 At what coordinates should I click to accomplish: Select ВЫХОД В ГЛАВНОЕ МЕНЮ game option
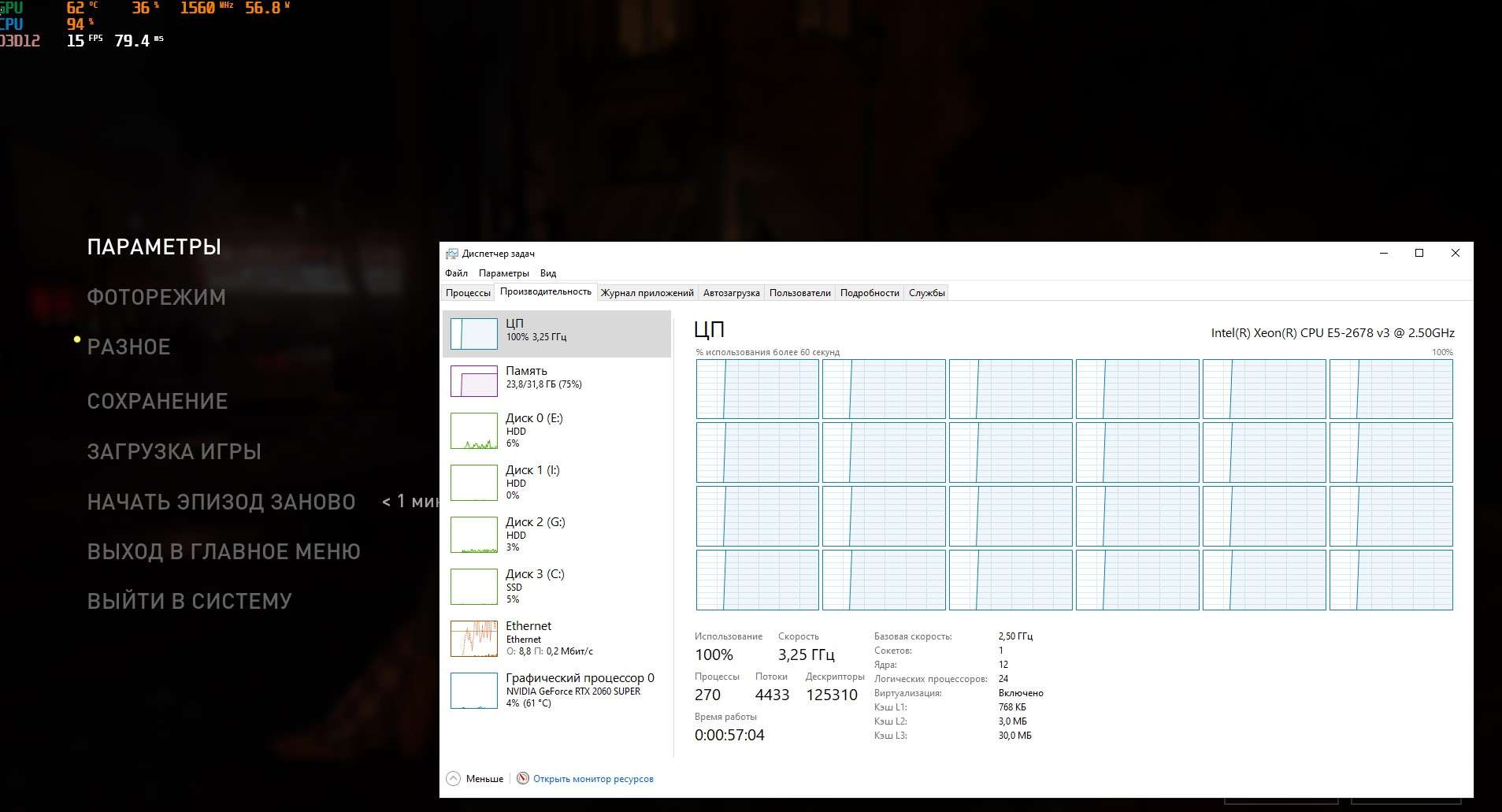point(224,552)
